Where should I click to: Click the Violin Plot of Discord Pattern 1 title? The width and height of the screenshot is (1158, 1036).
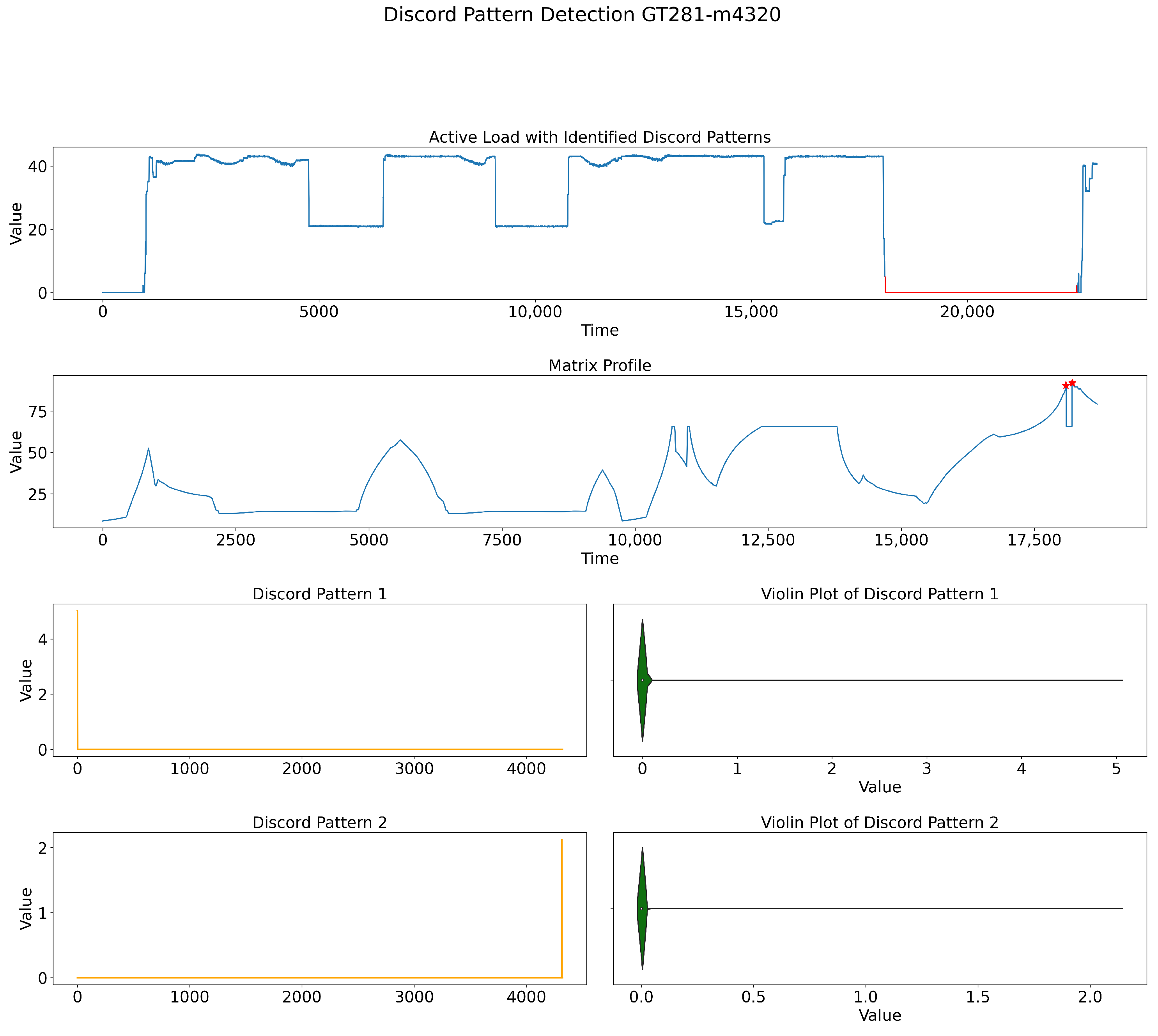tap(879, 594)
